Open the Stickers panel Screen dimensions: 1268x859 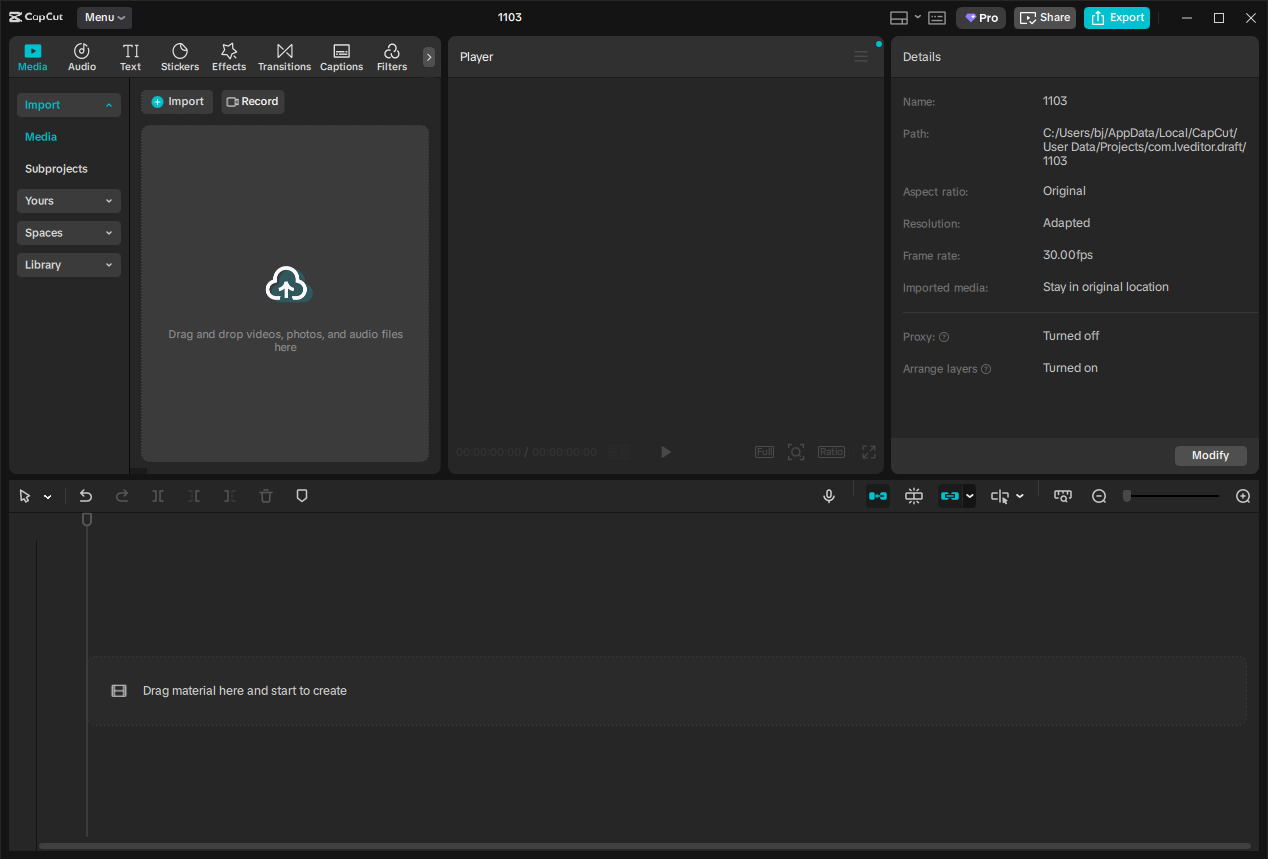coord(180,56)
